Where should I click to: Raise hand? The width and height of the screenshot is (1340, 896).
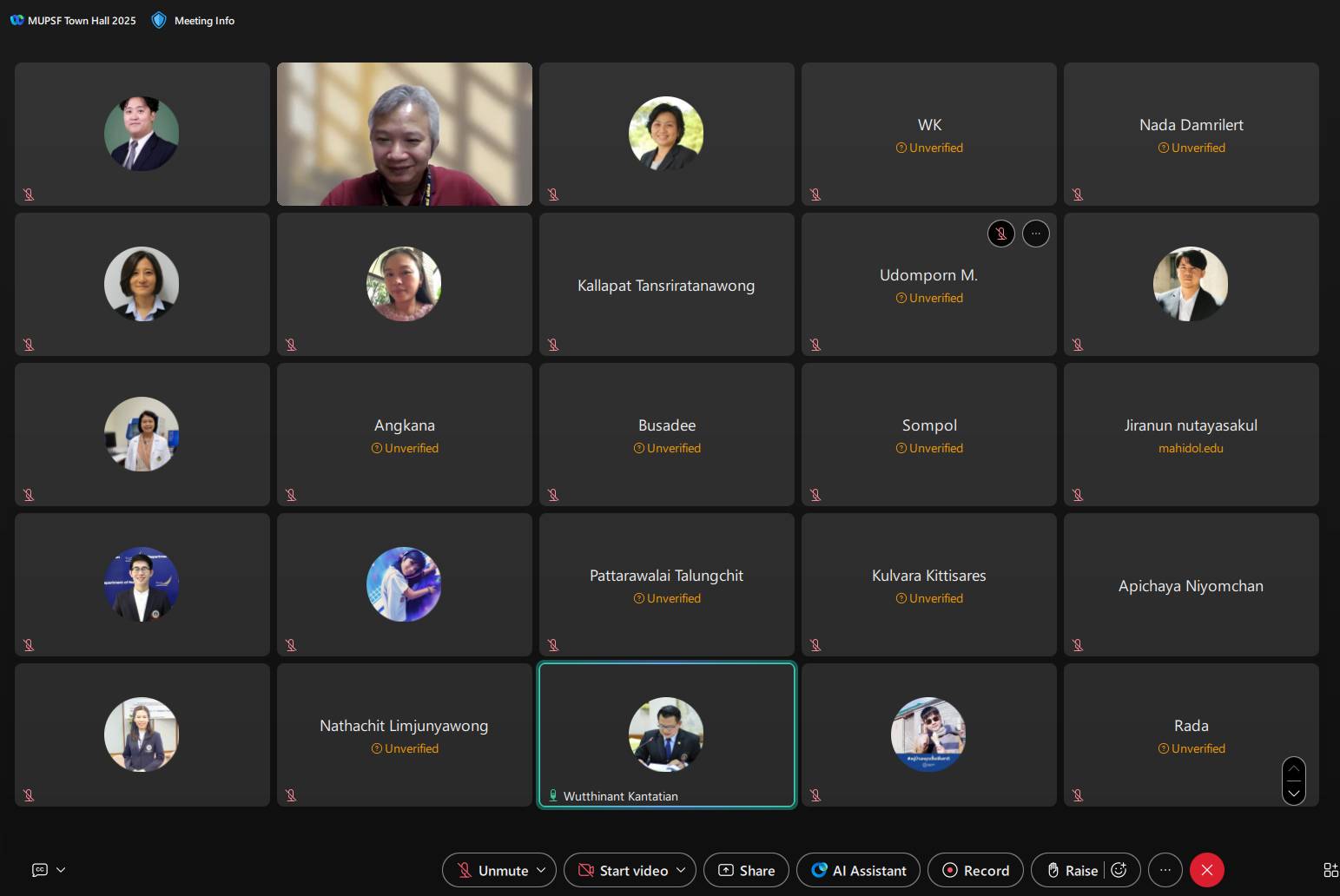pyautogui.click(x=1073, y=870)
